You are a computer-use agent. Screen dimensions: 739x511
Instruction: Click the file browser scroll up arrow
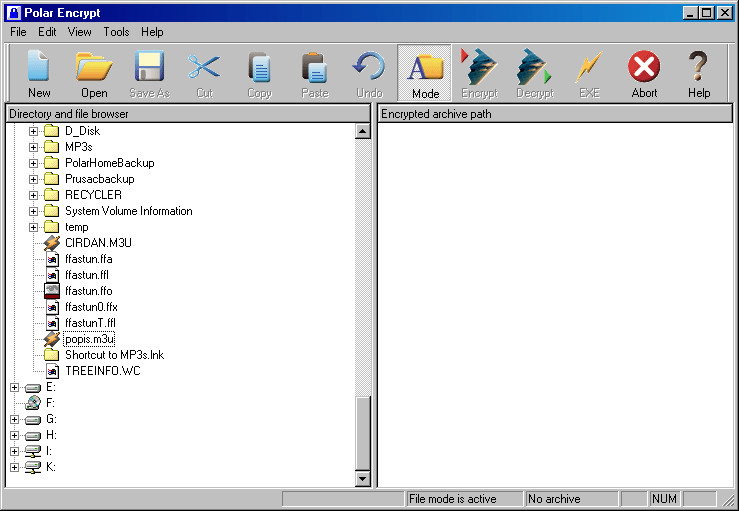(362, 131)
